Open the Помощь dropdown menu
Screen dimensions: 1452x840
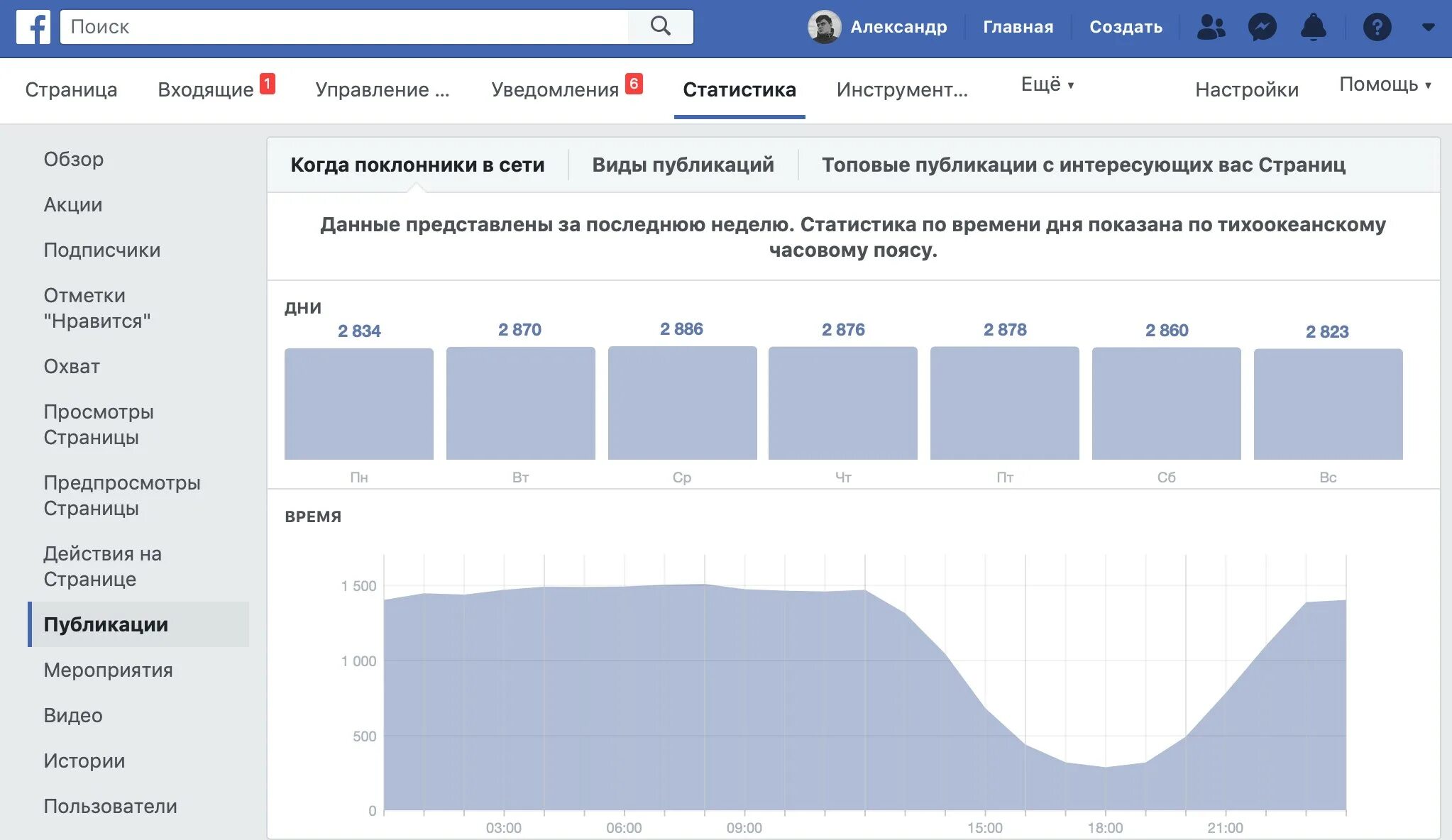point(1384,84)
